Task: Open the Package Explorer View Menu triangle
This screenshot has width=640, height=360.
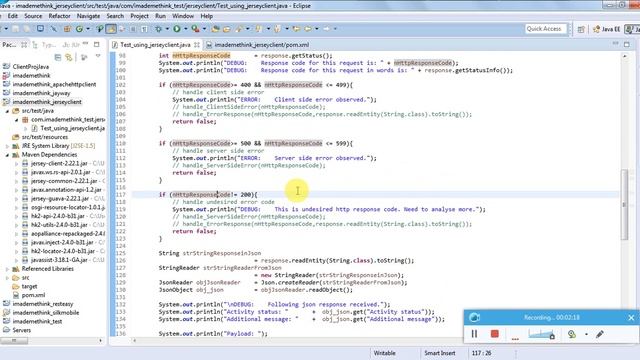Action: [x=98, y=56]
